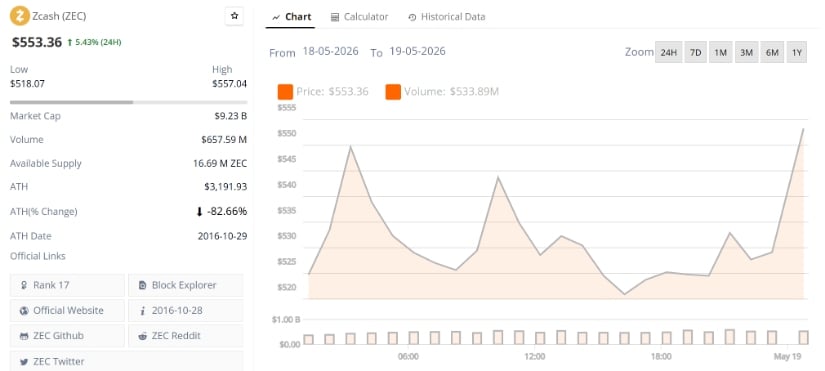Click the May 19 axis label
Viewport: 825px width, 371px height.
click(x=788, y=357)
